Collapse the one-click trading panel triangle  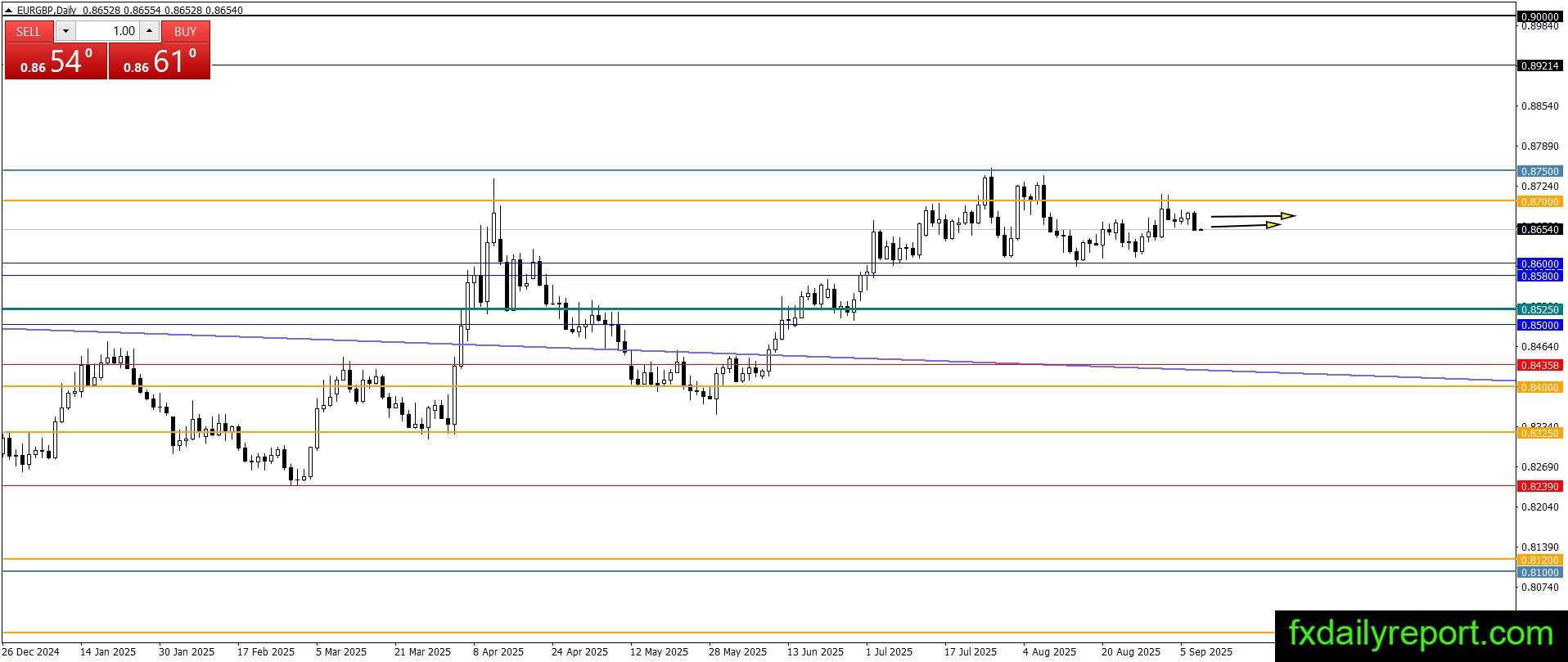(x=9, y=11)
